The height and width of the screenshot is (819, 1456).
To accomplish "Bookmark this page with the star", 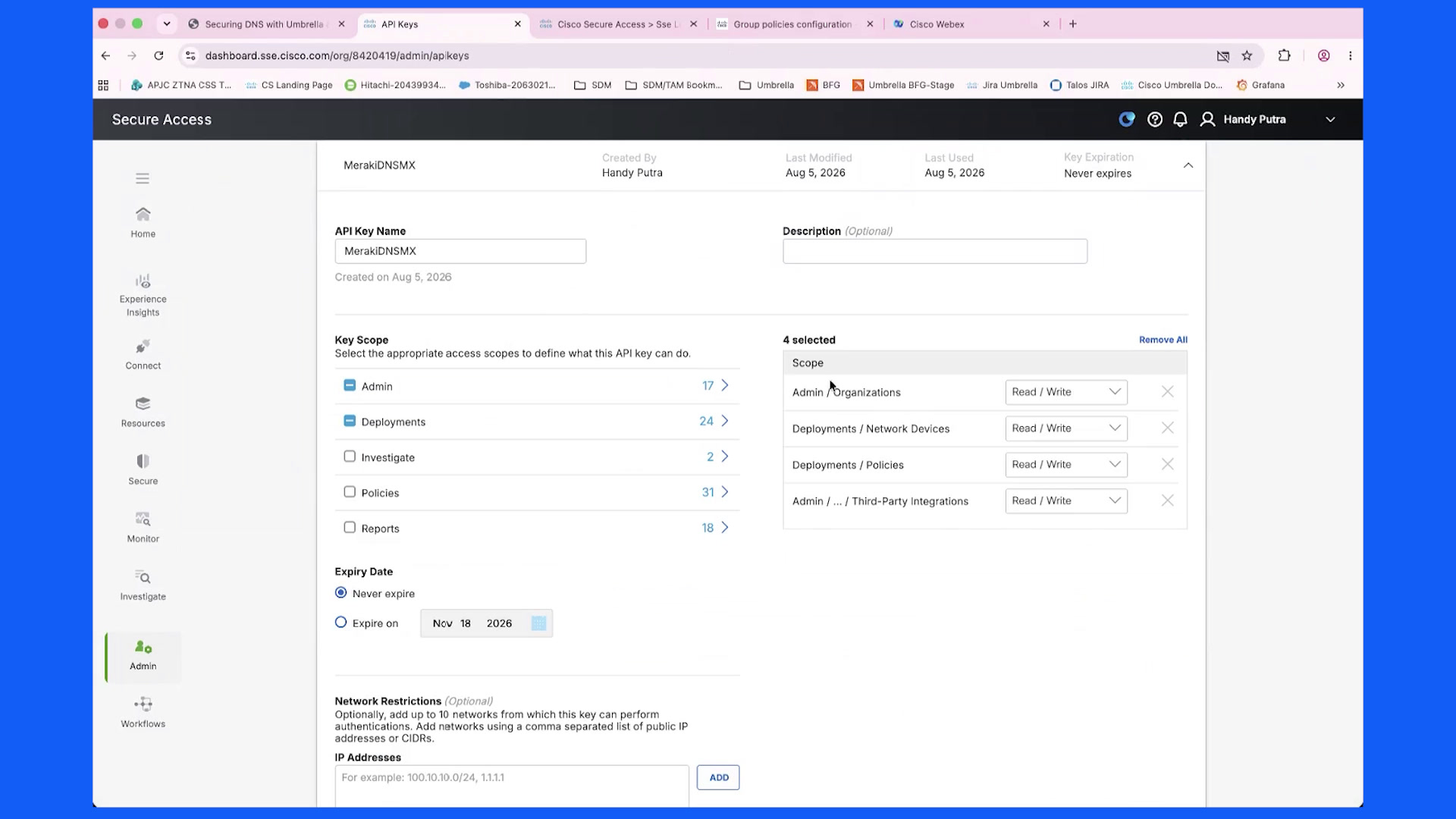I will pos(1247,55).
